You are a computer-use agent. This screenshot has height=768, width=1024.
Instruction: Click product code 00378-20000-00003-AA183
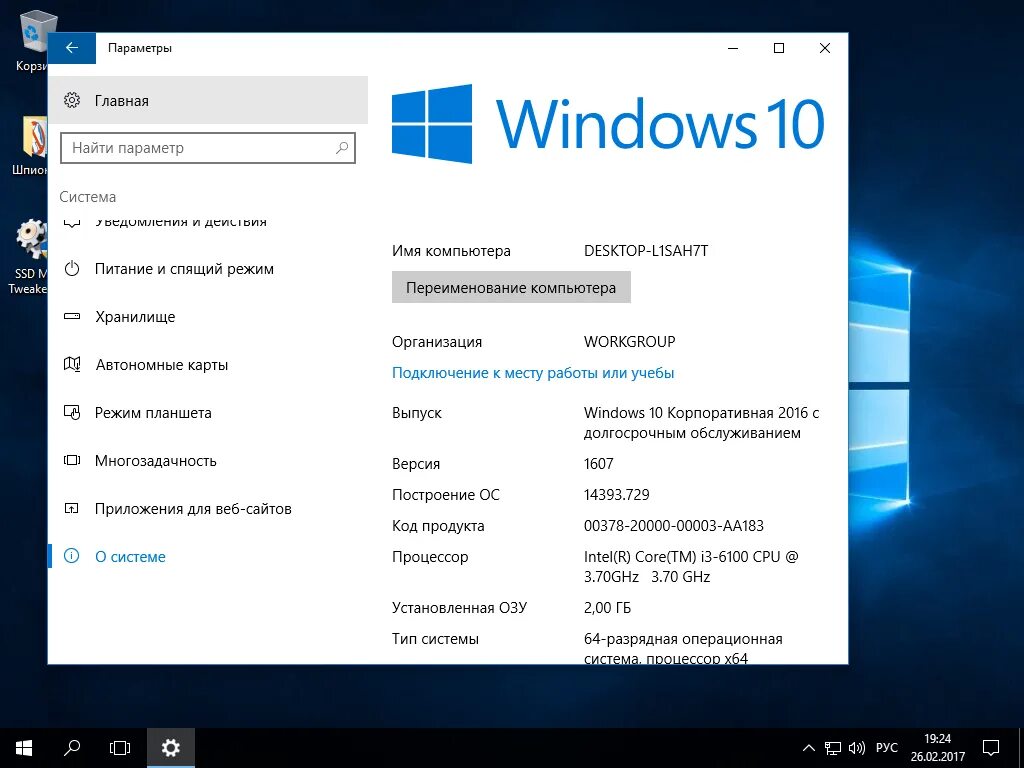674,526
